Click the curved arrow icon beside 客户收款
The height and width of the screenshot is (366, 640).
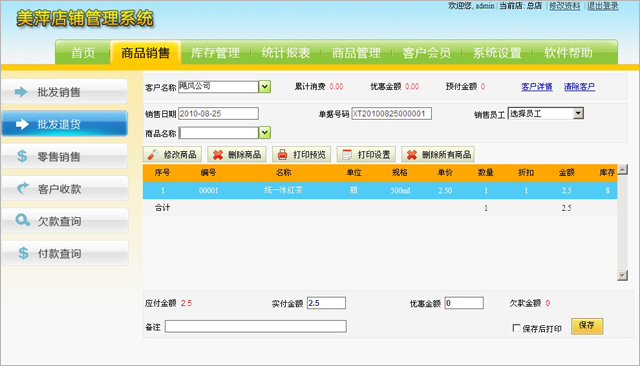(22, 188)
